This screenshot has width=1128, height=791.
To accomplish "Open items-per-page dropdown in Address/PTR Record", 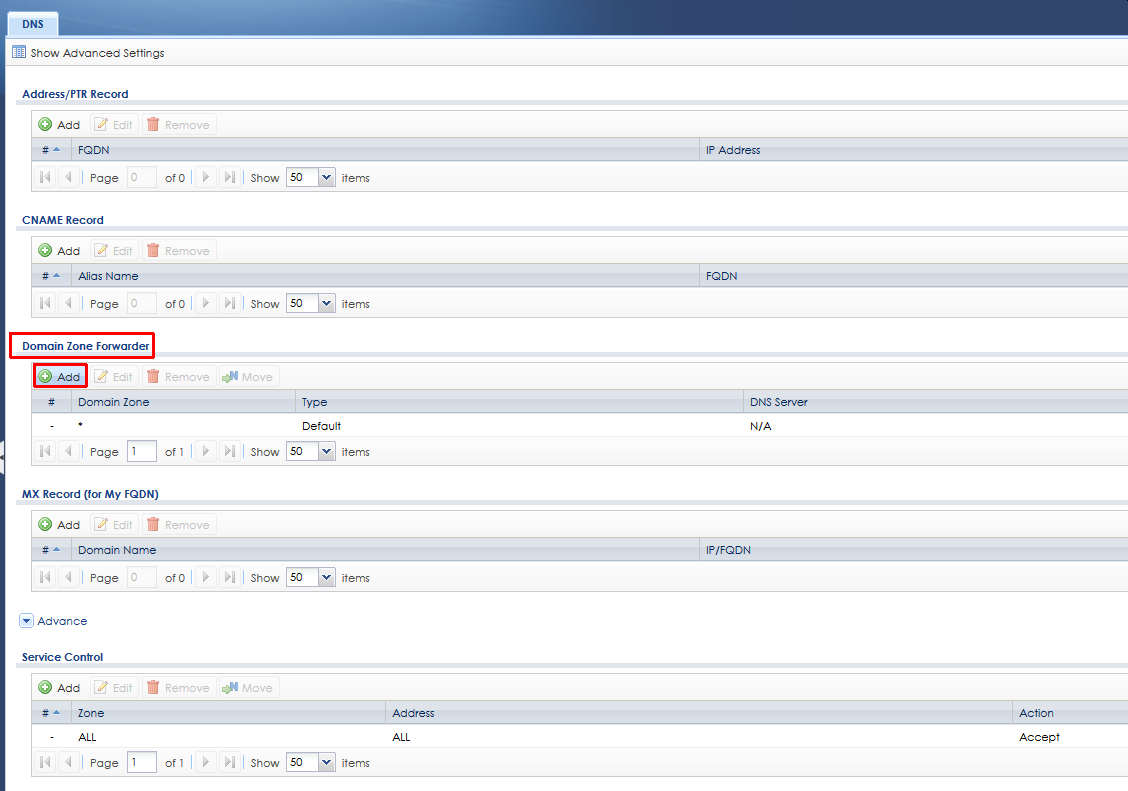I will [x=327, y=178].
